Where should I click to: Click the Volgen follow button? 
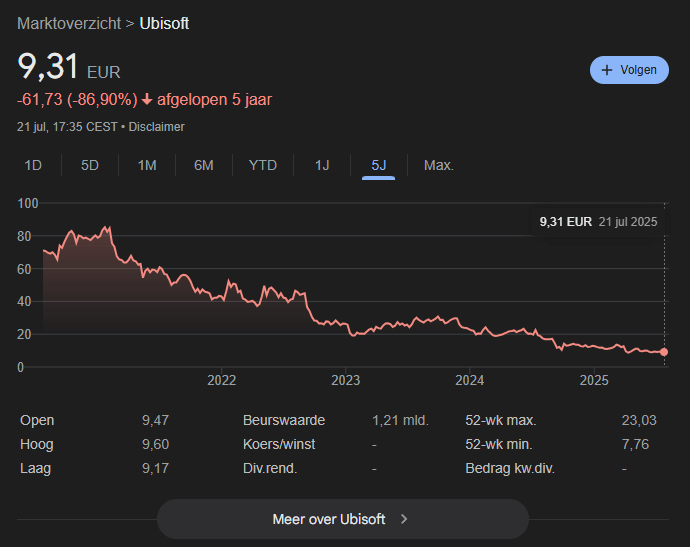[x=629, y=70]
